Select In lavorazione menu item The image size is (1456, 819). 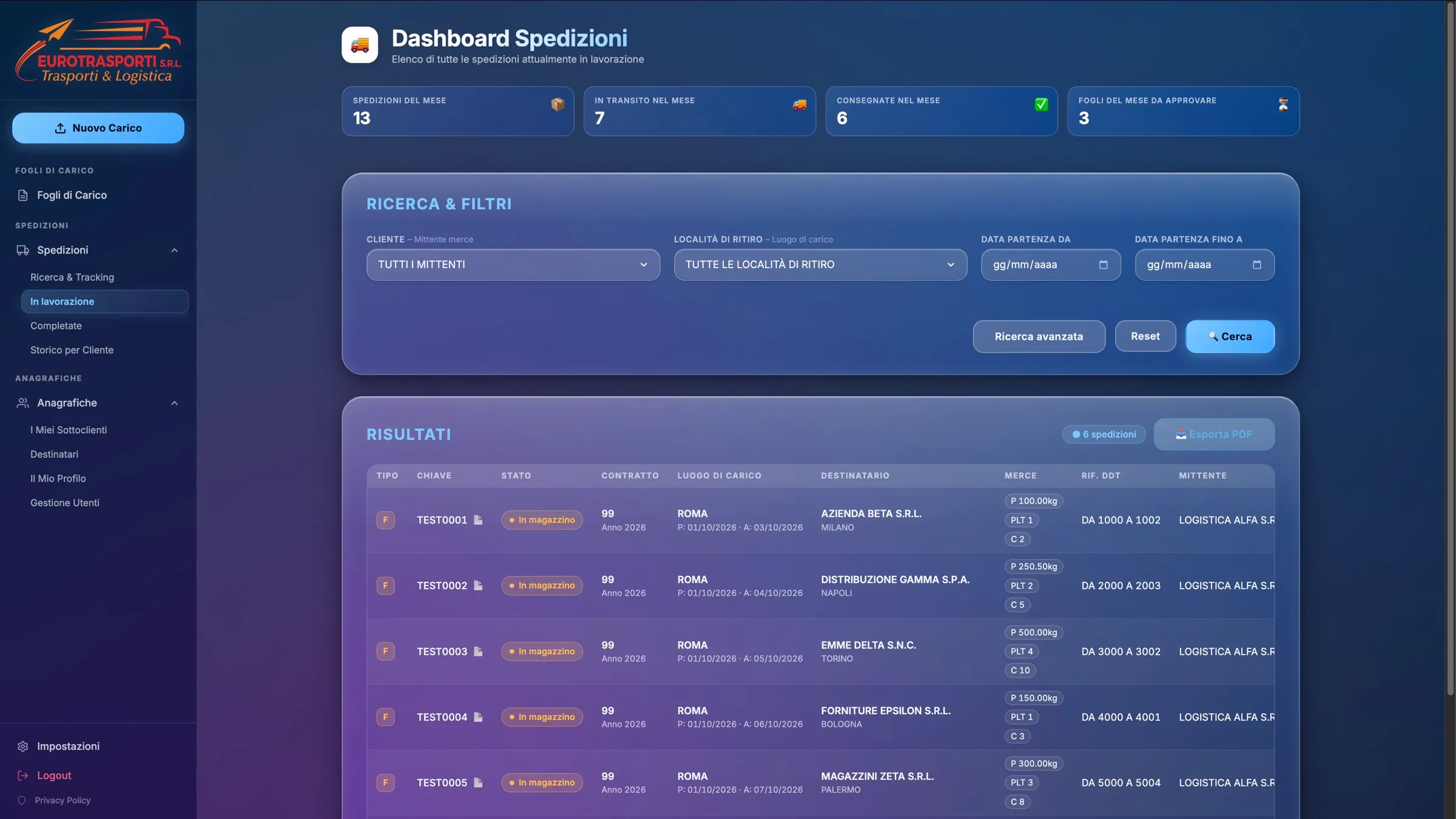click(104, 302)
